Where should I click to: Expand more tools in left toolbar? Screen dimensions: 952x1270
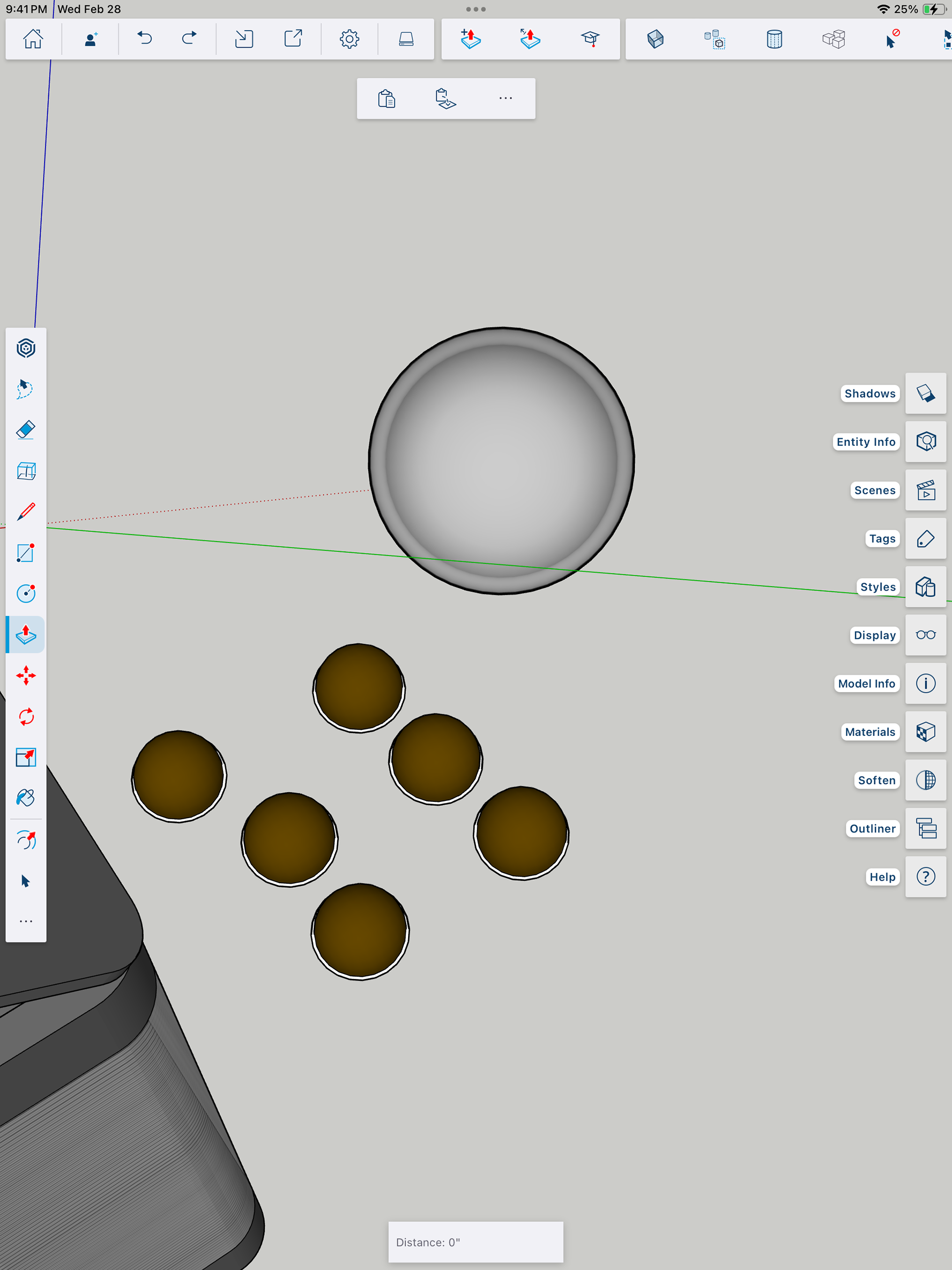point(26,921)
